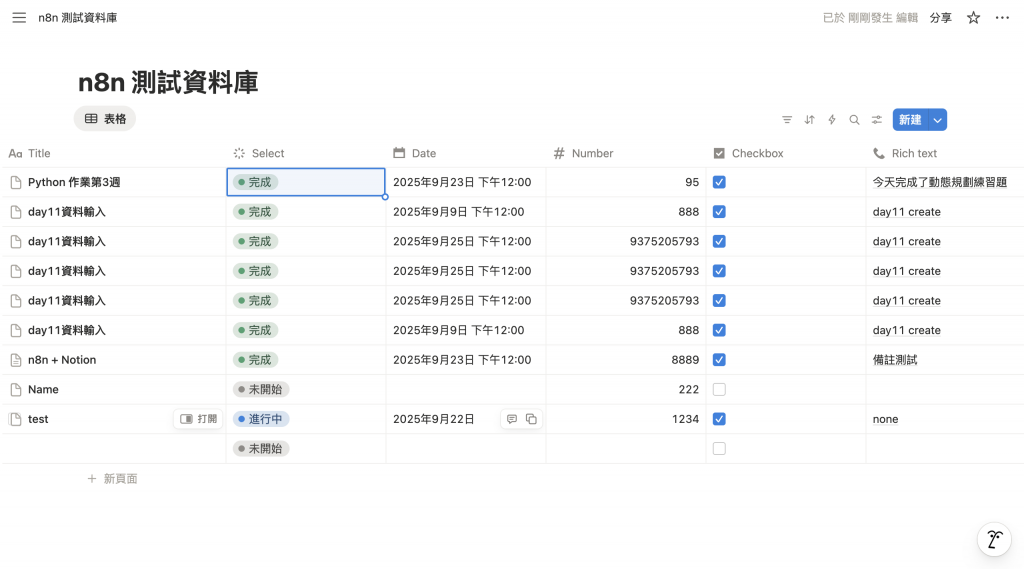Select the number cell 95

click(626, 182)
